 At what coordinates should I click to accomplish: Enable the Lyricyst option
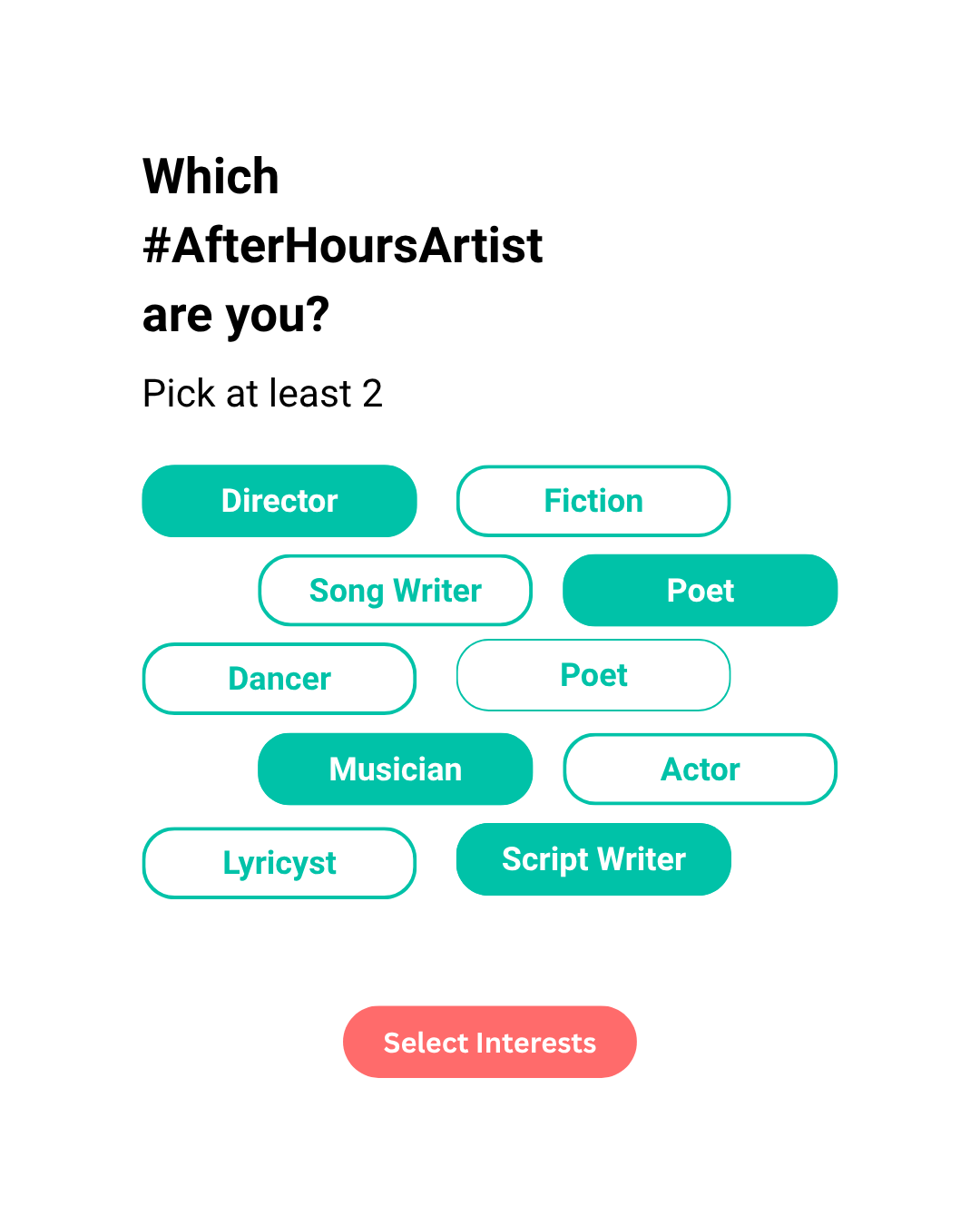click(279, 863)
